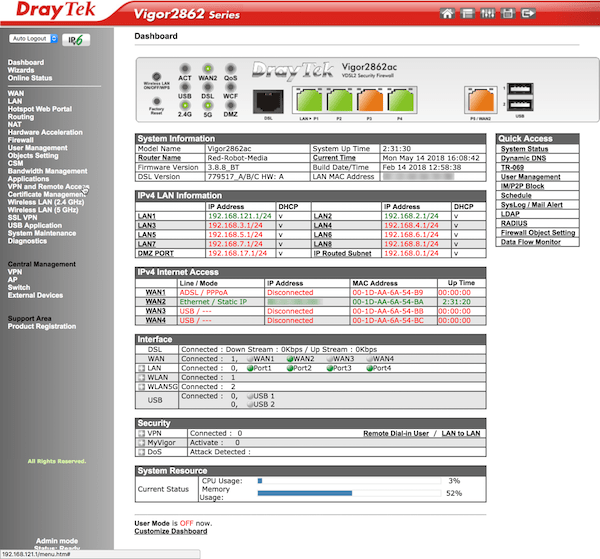
Task: Expand the DoS security row
Action: 141,452
